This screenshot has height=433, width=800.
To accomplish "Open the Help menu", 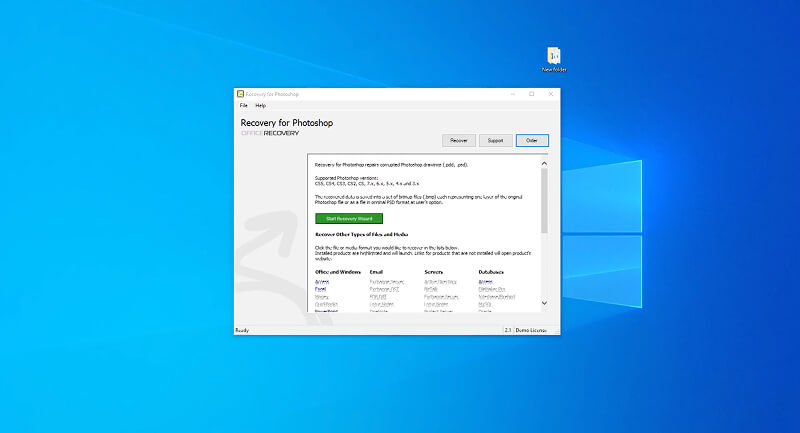I will [x=261, y=105].
